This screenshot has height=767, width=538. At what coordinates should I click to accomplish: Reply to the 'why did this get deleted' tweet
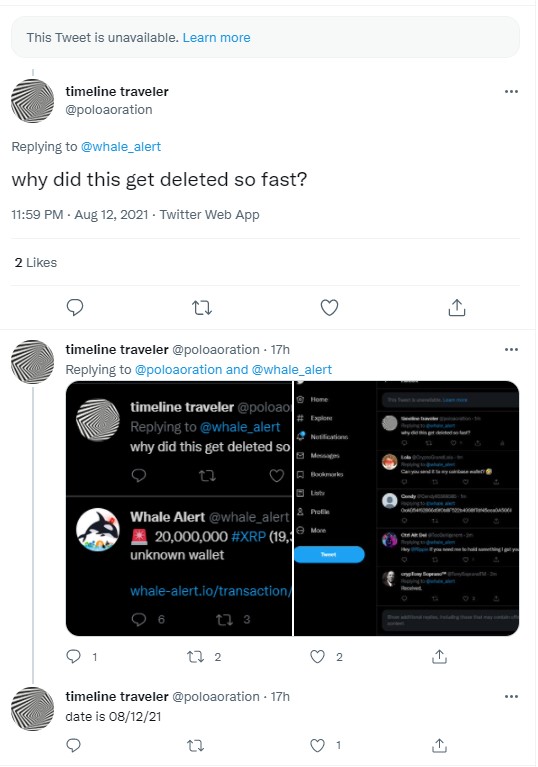pyautogui.click(x=75, y=308)
